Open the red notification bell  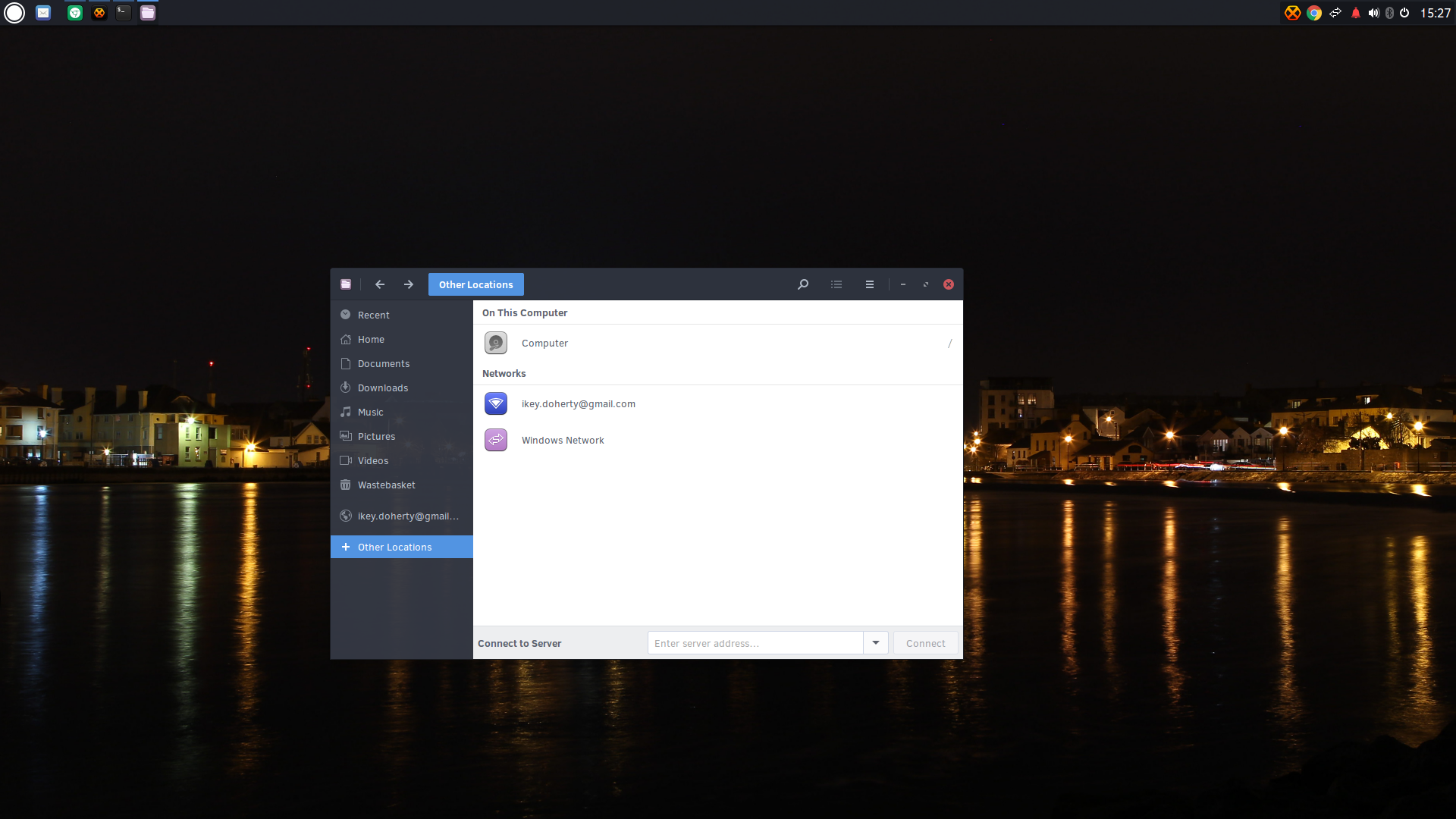(1356, 13)
